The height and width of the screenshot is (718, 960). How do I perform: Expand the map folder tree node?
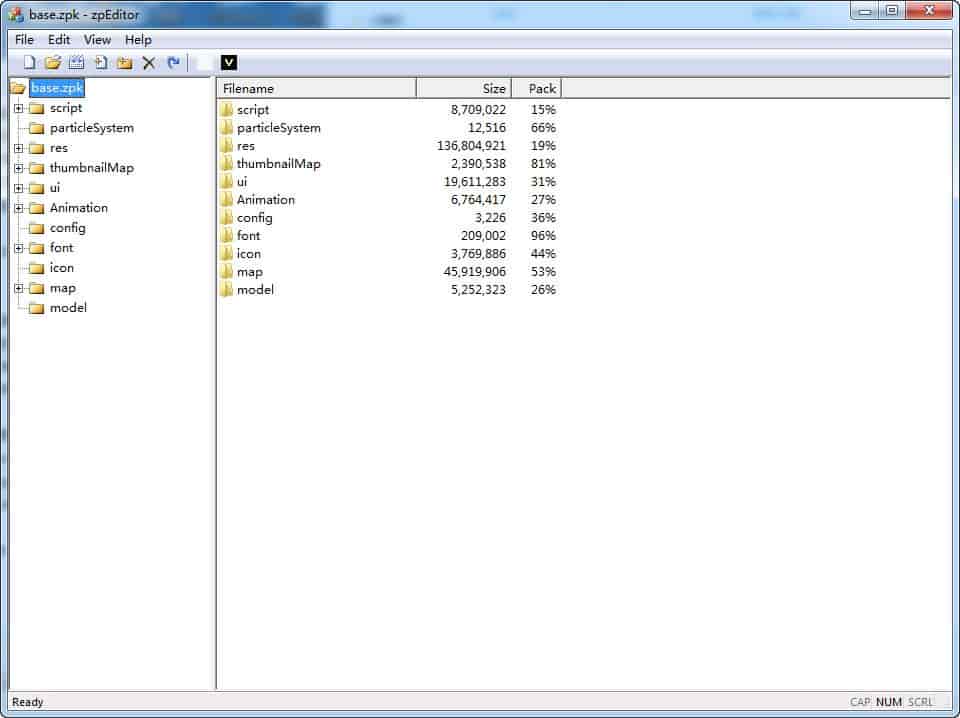(18, 288)
